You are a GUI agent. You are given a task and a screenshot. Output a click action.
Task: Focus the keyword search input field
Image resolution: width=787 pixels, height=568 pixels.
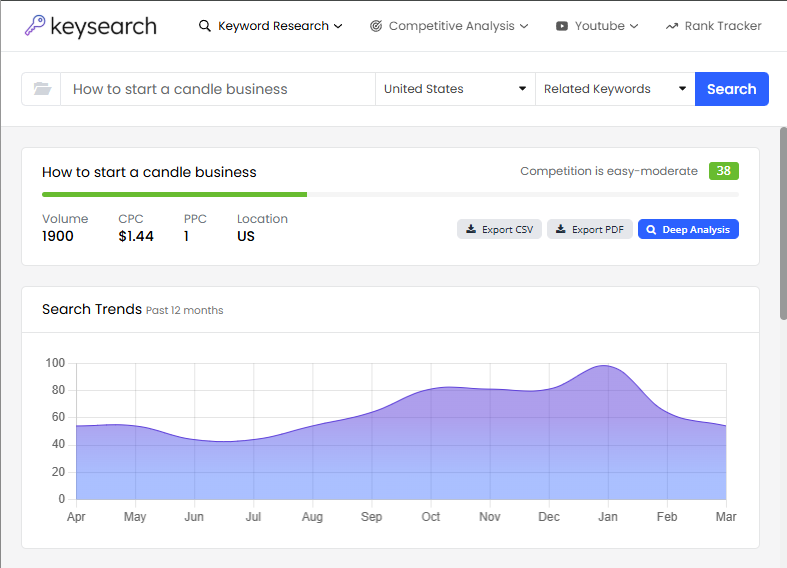coord(217,89)
